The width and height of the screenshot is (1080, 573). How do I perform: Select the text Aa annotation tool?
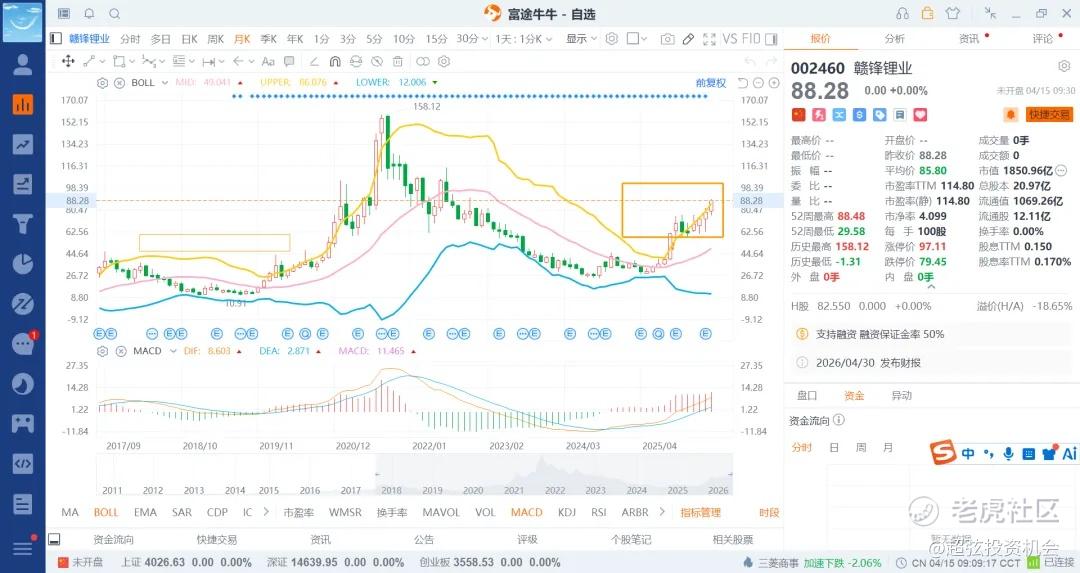(x=268, y=61)
